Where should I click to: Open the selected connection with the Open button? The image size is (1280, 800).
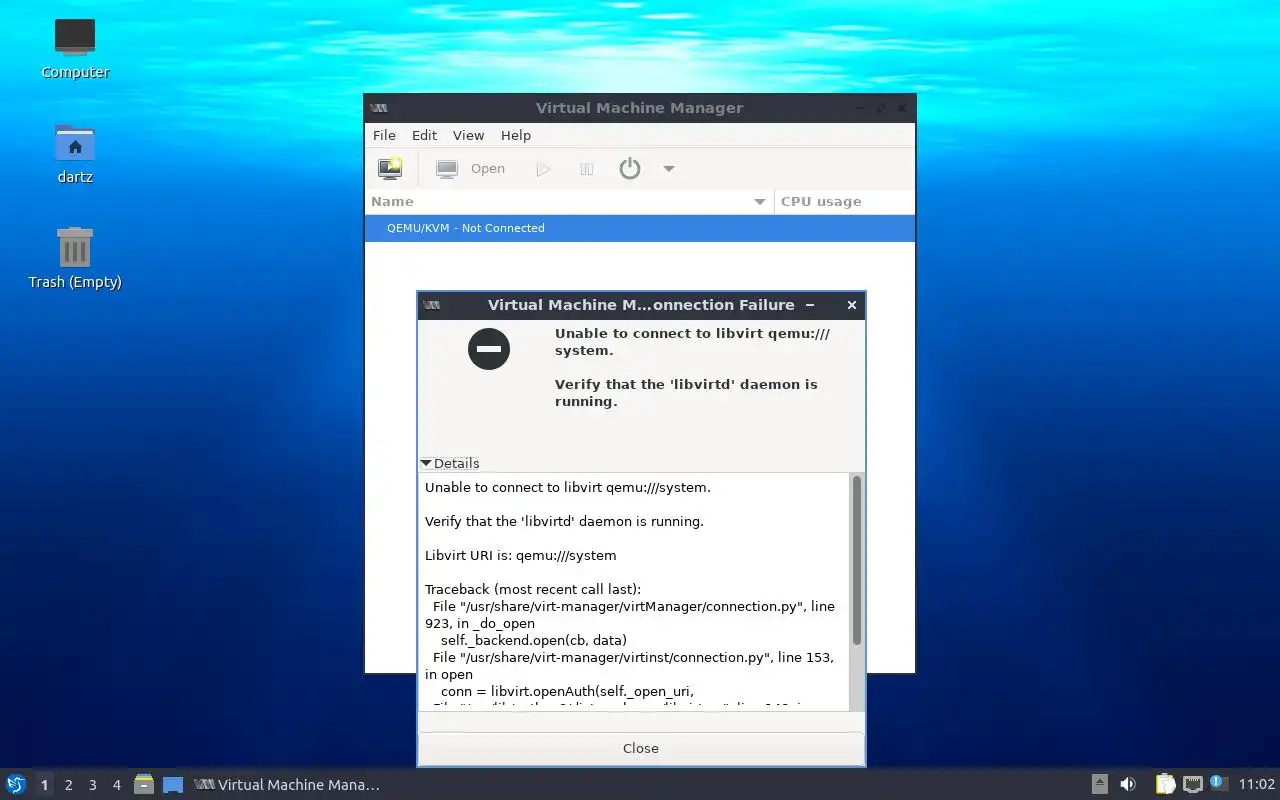point(471,169)
